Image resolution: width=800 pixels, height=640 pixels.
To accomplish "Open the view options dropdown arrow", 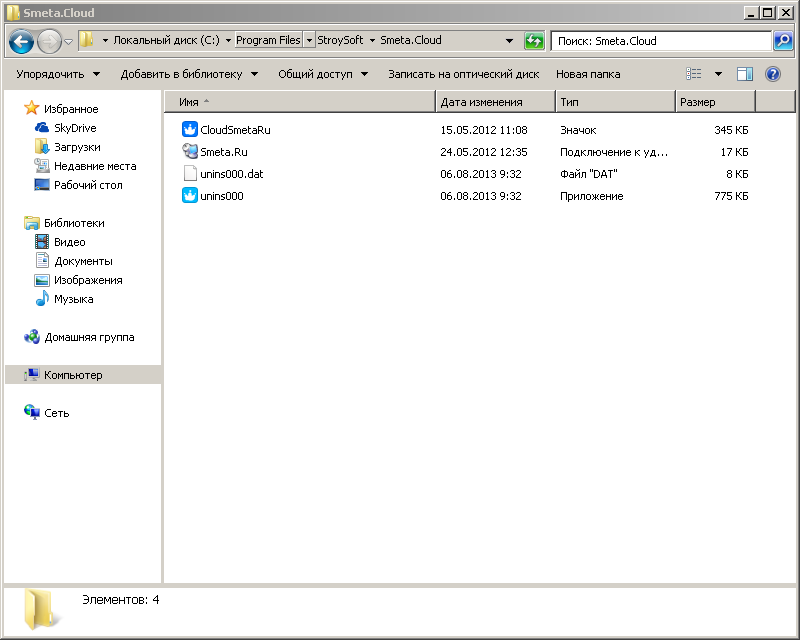I will pyautogui.click(x=718, y=75).
